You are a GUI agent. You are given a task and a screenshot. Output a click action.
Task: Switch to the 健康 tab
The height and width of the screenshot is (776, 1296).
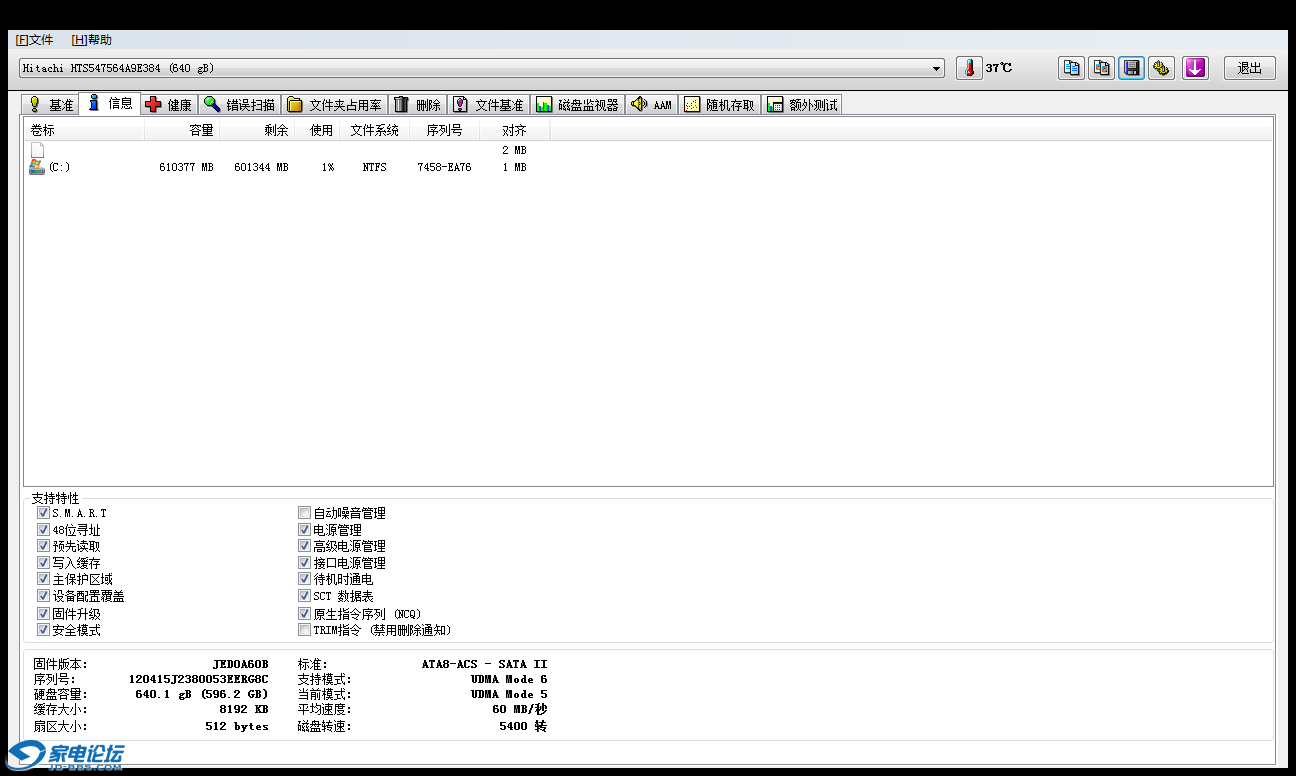[168, 105]
